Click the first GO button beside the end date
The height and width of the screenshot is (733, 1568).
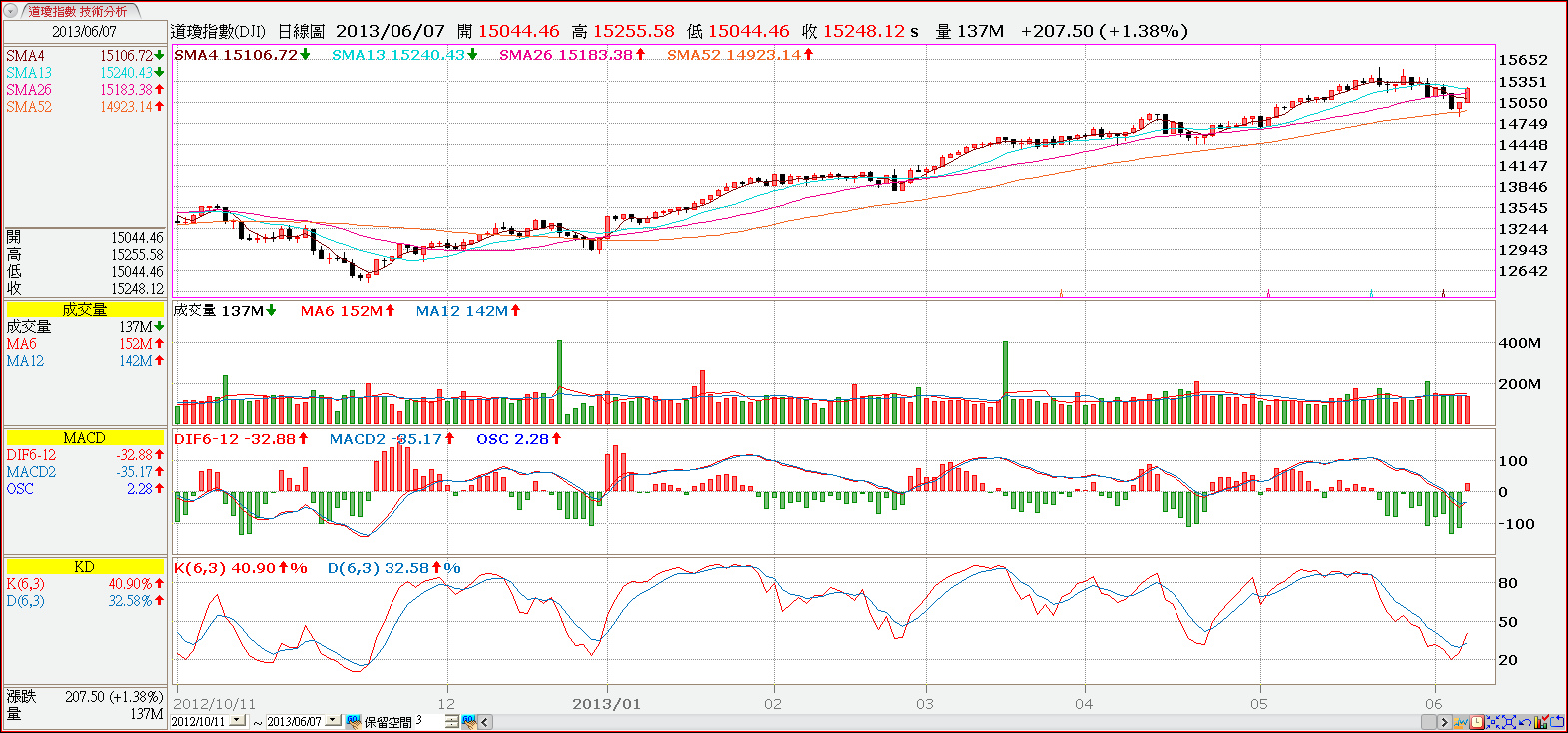click(x=353, y=721)
